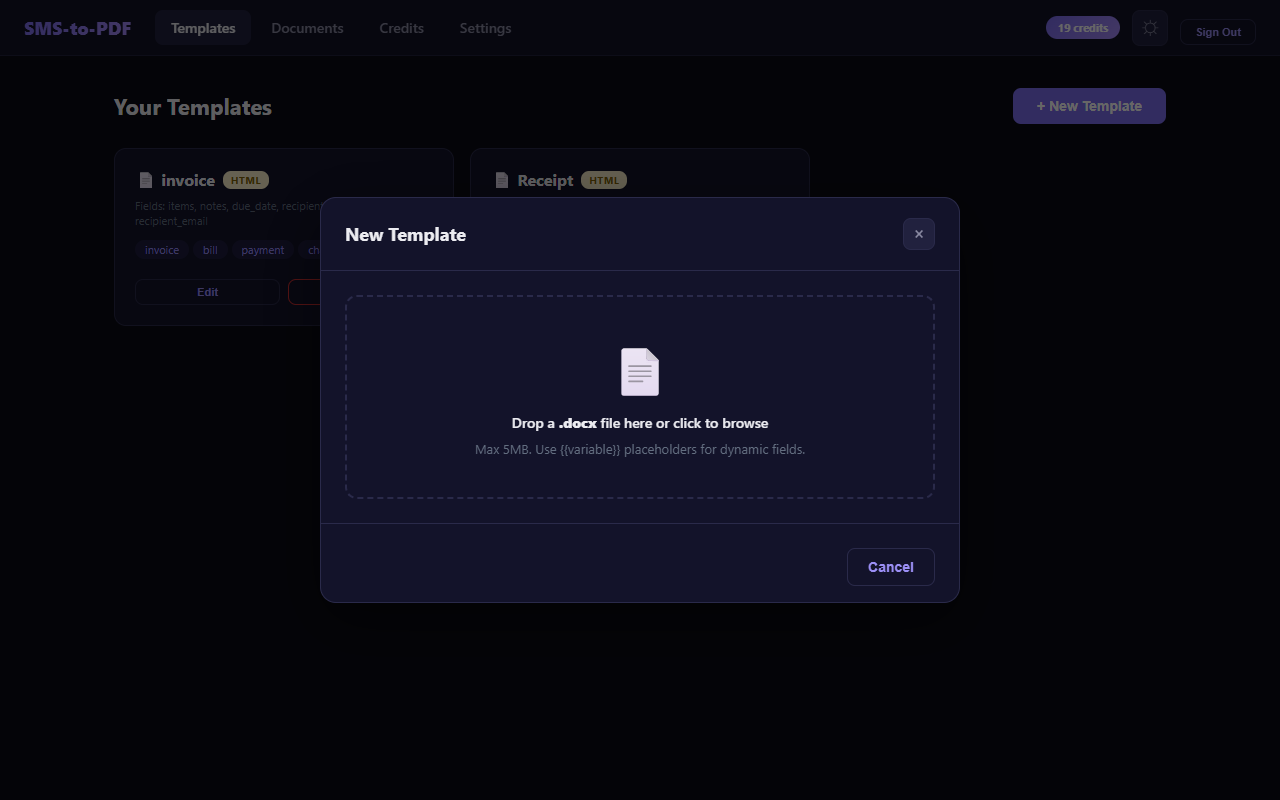Click the 19 credits badge

(1082, 27)
